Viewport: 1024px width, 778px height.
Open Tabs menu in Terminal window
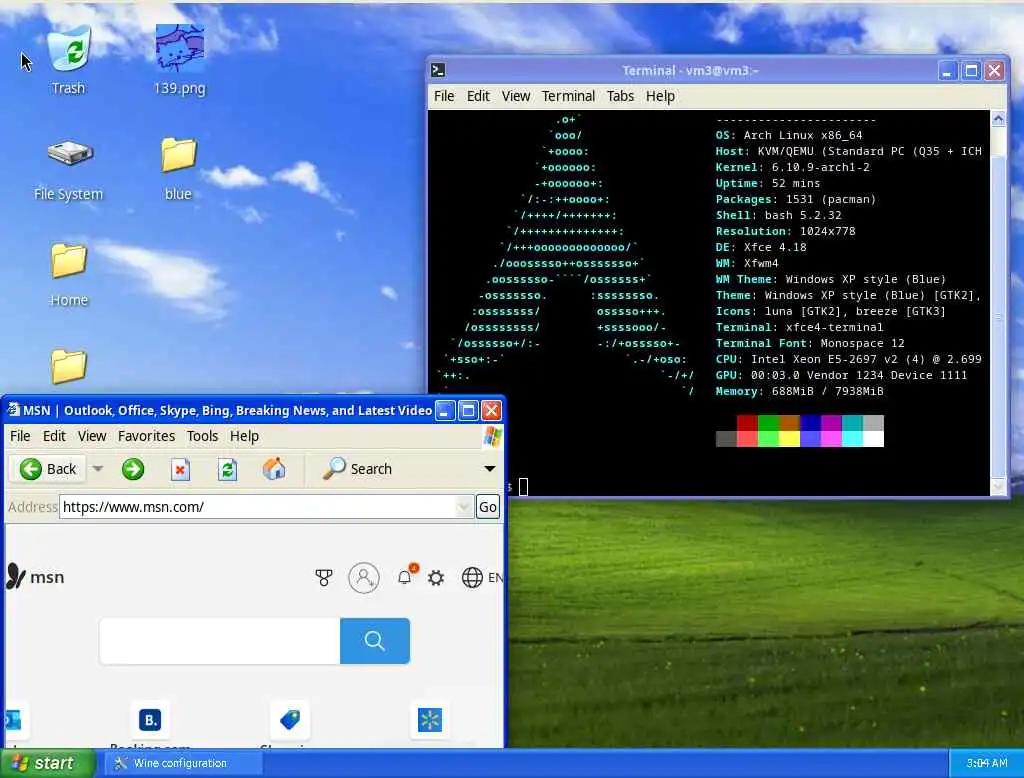(x=620, y=96)
